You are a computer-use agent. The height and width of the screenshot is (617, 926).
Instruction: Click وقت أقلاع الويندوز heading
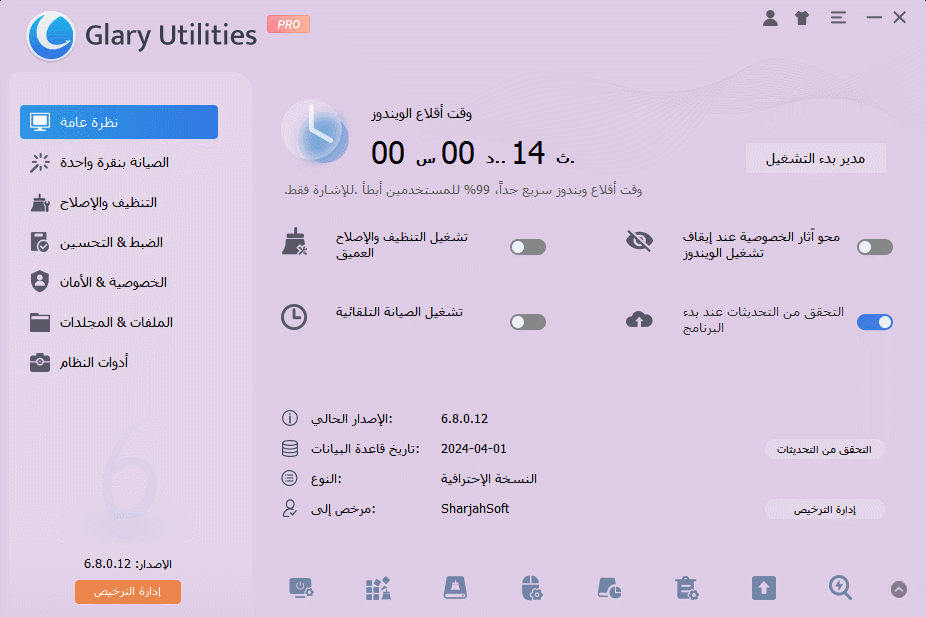click(x=422, y=113)
